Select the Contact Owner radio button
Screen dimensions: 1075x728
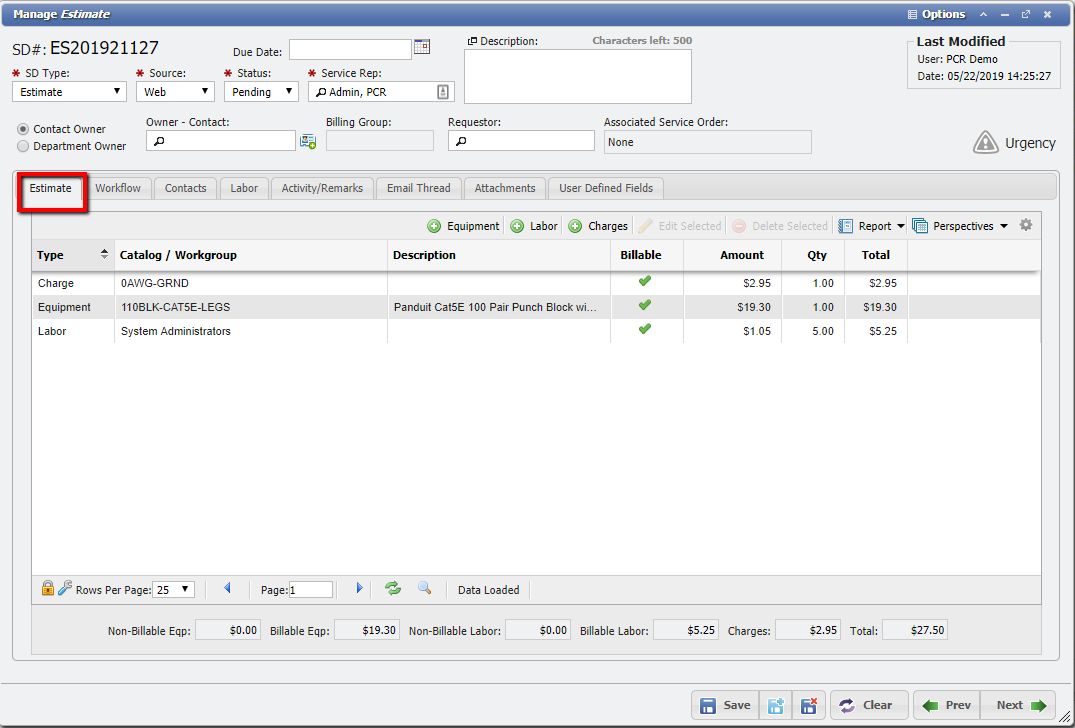[23, 129]
